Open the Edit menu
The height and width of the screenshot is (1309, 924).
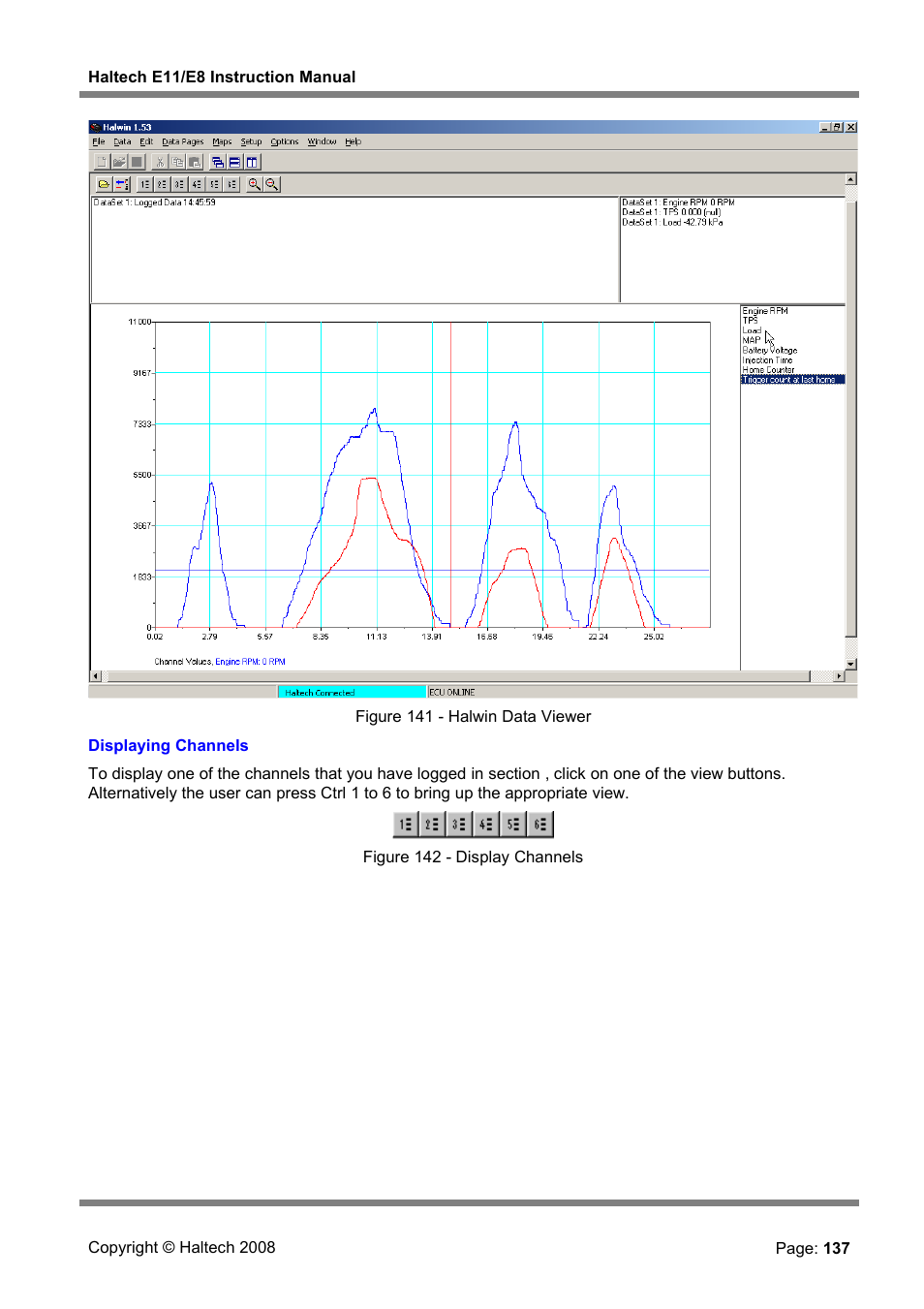[x=146, y=141]
